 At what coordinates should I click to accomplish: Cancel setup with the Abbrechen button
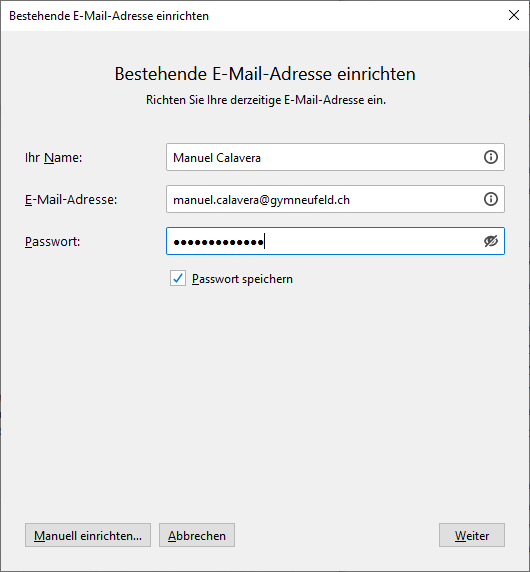tap(197, 535)
